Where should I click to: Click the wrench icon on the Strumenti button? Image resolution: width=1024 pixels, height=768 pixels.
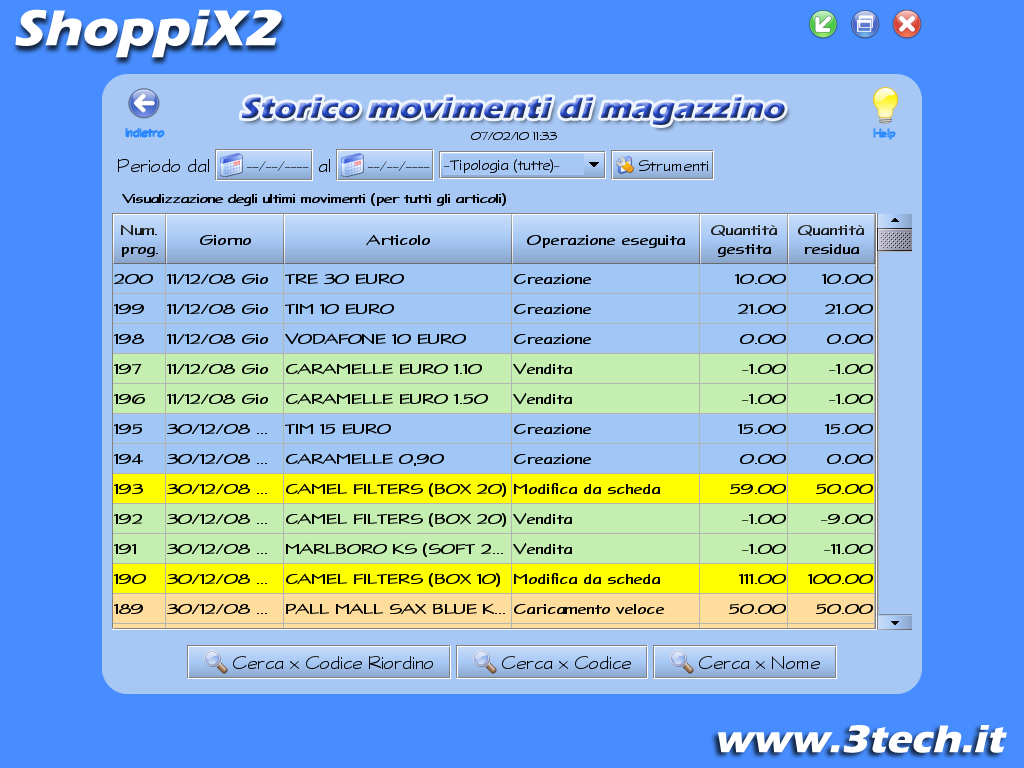[x=625, y=165]
